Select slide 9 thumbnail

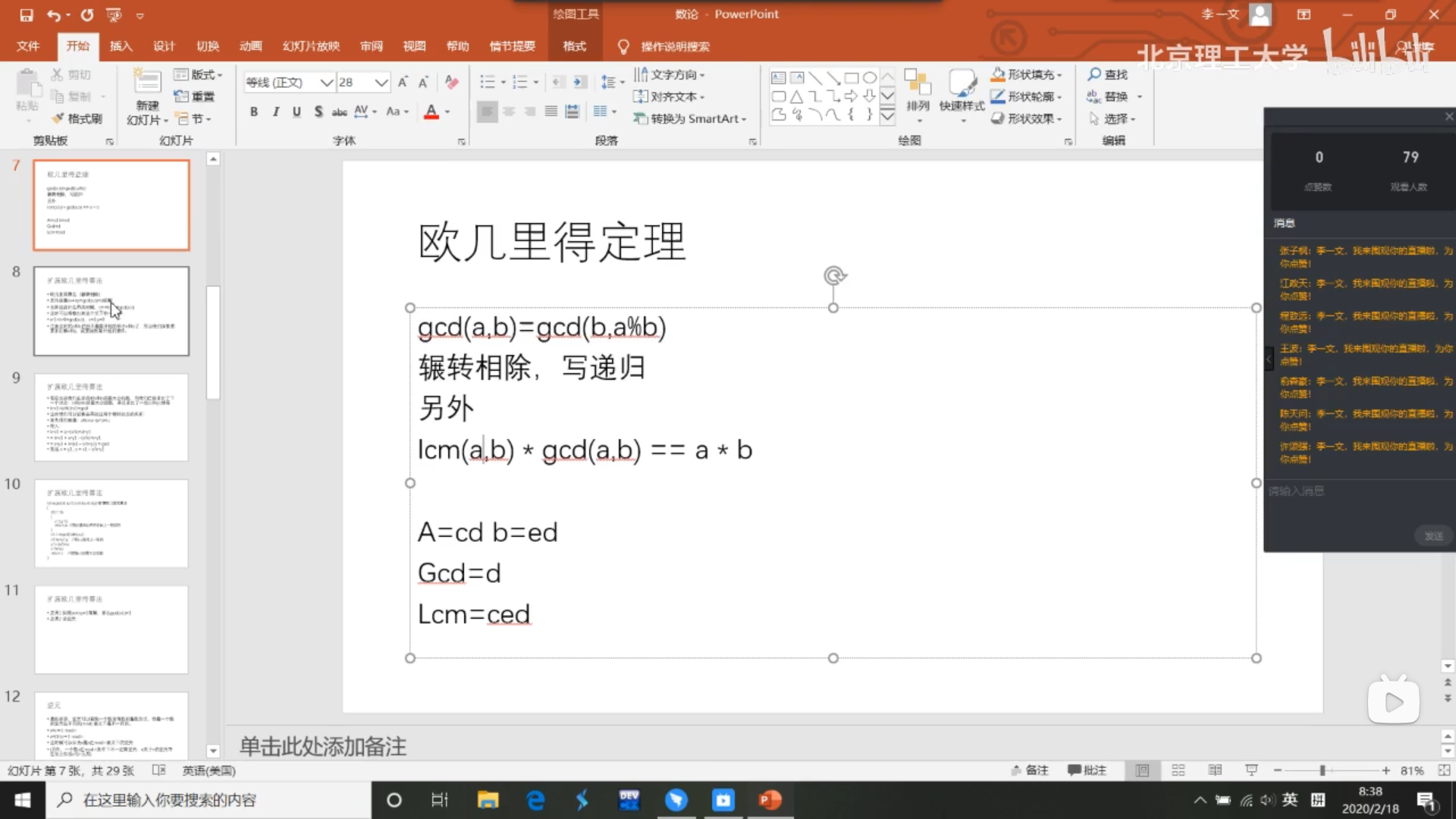(111, 417)
